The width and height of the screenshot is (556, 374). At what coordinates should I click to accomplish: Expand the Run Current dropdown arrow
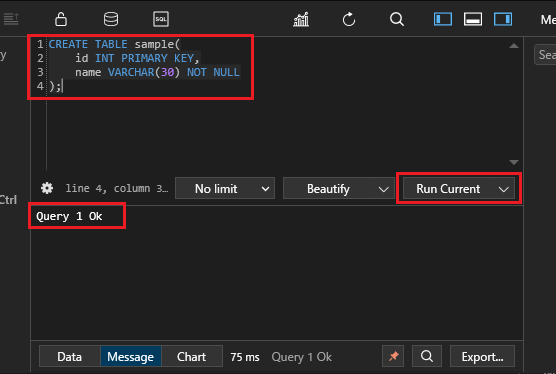(504, 190)
